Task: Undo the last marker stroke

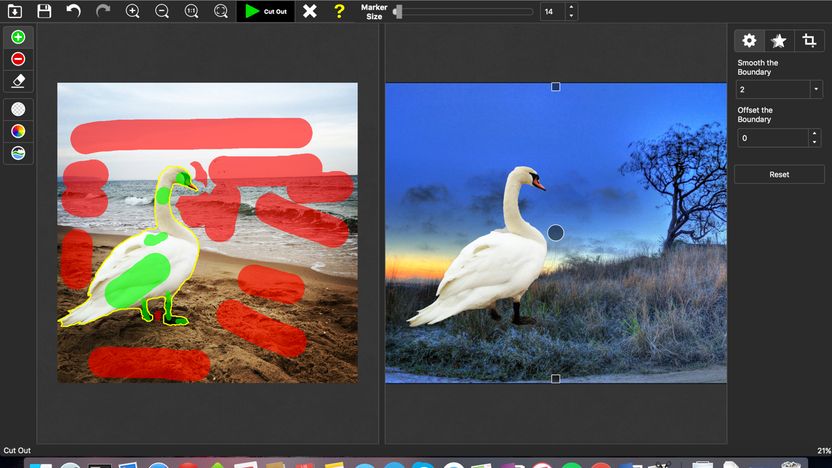Action: click(x=73, y=11)
